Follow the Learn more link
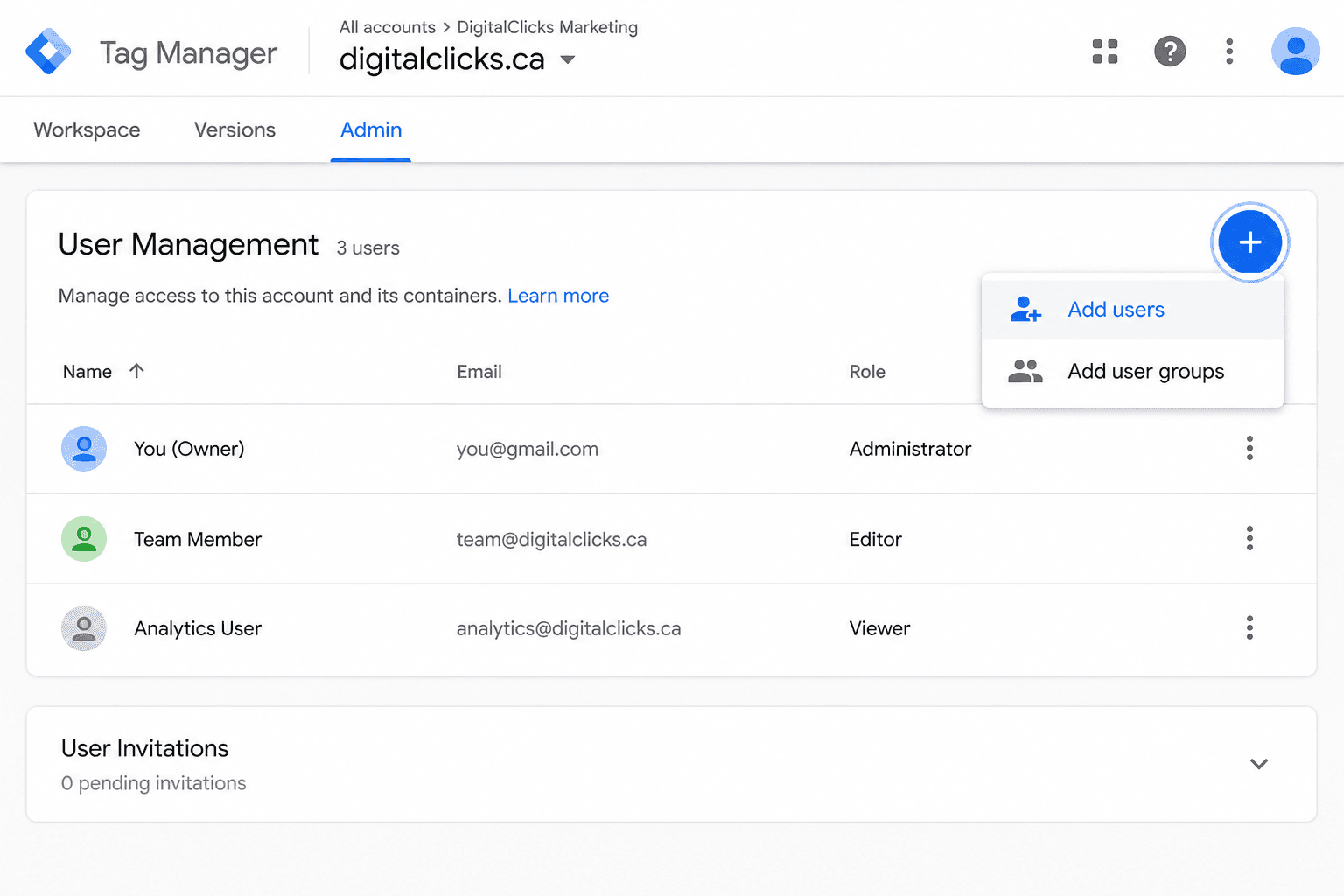This screenshot has width=1344, height=896. [x=558, y=296]
